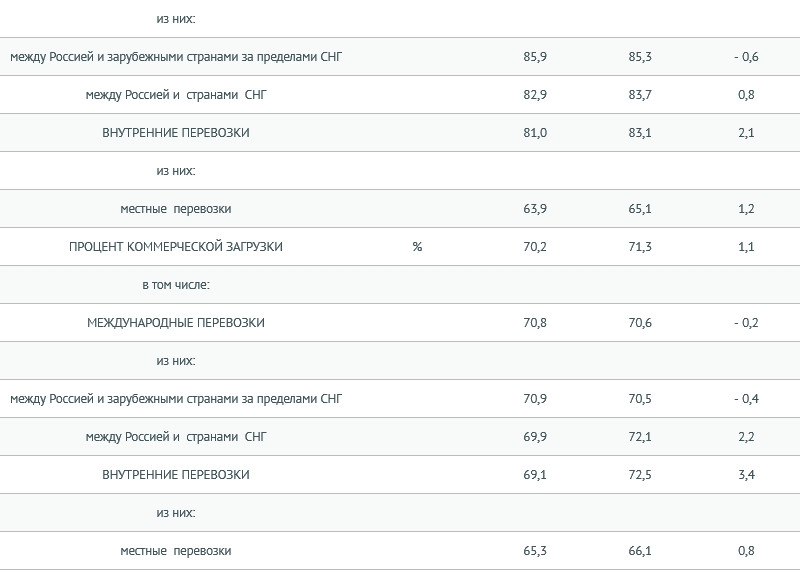Click the value 65,1 for местные перевозки
804x573 pixels.
pyautogui.click(x=640, y=209)
